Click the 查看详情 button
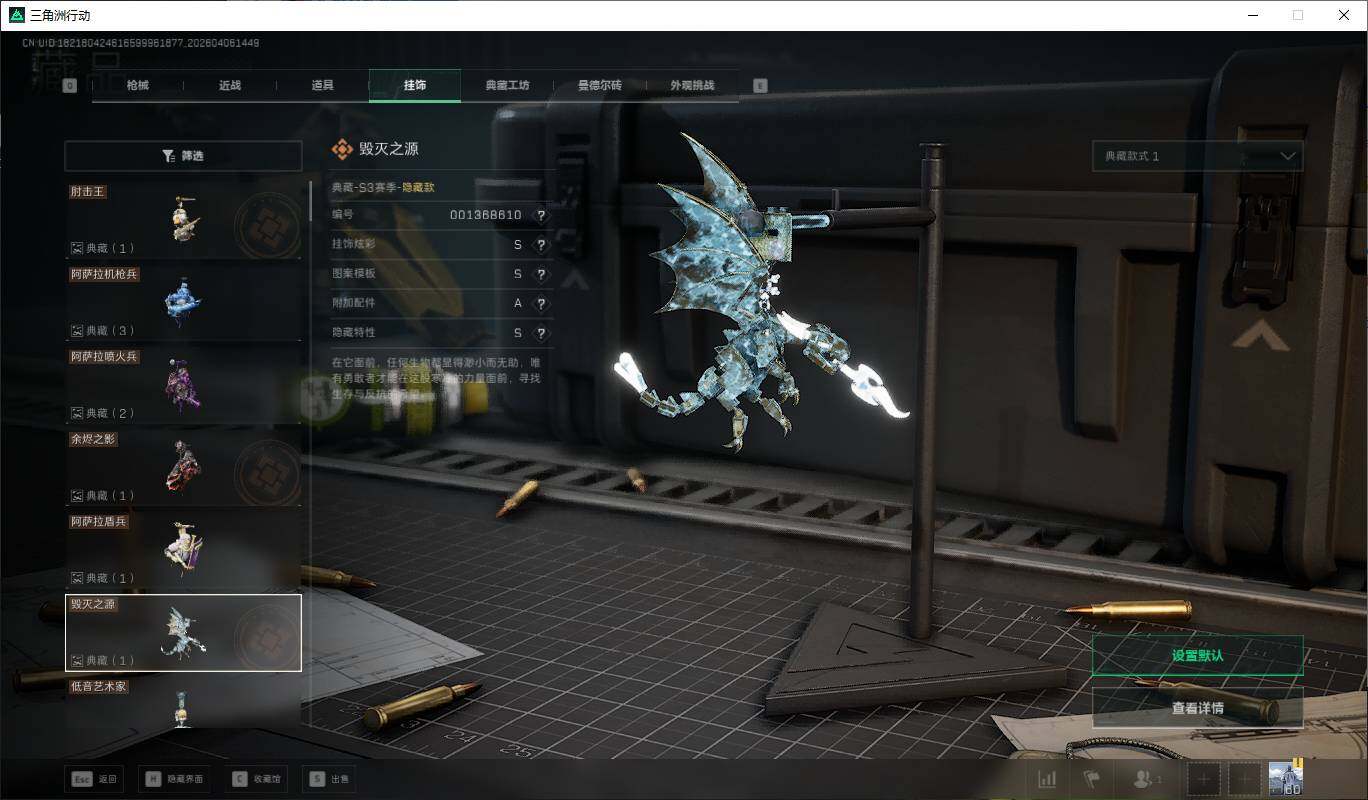Viewport: 1368px width, 800px height. click(x=1197, y=708)
